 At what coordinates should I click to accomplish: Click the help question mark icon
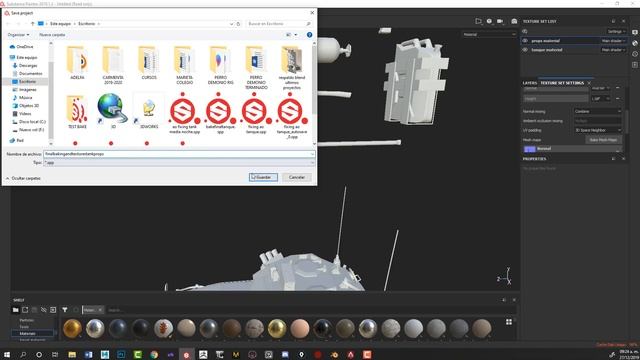point(309,35)
